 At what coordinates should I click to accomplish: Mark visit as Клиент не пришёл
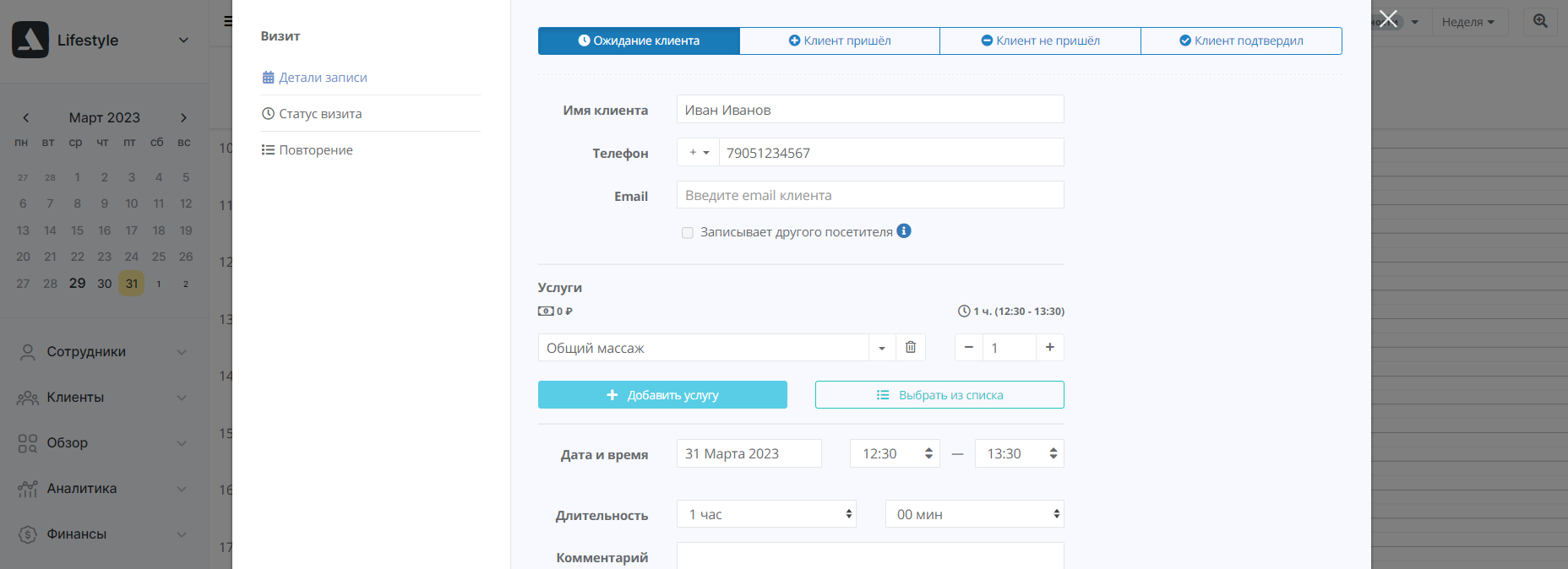pyautogui.click(x=1040, y=41)
